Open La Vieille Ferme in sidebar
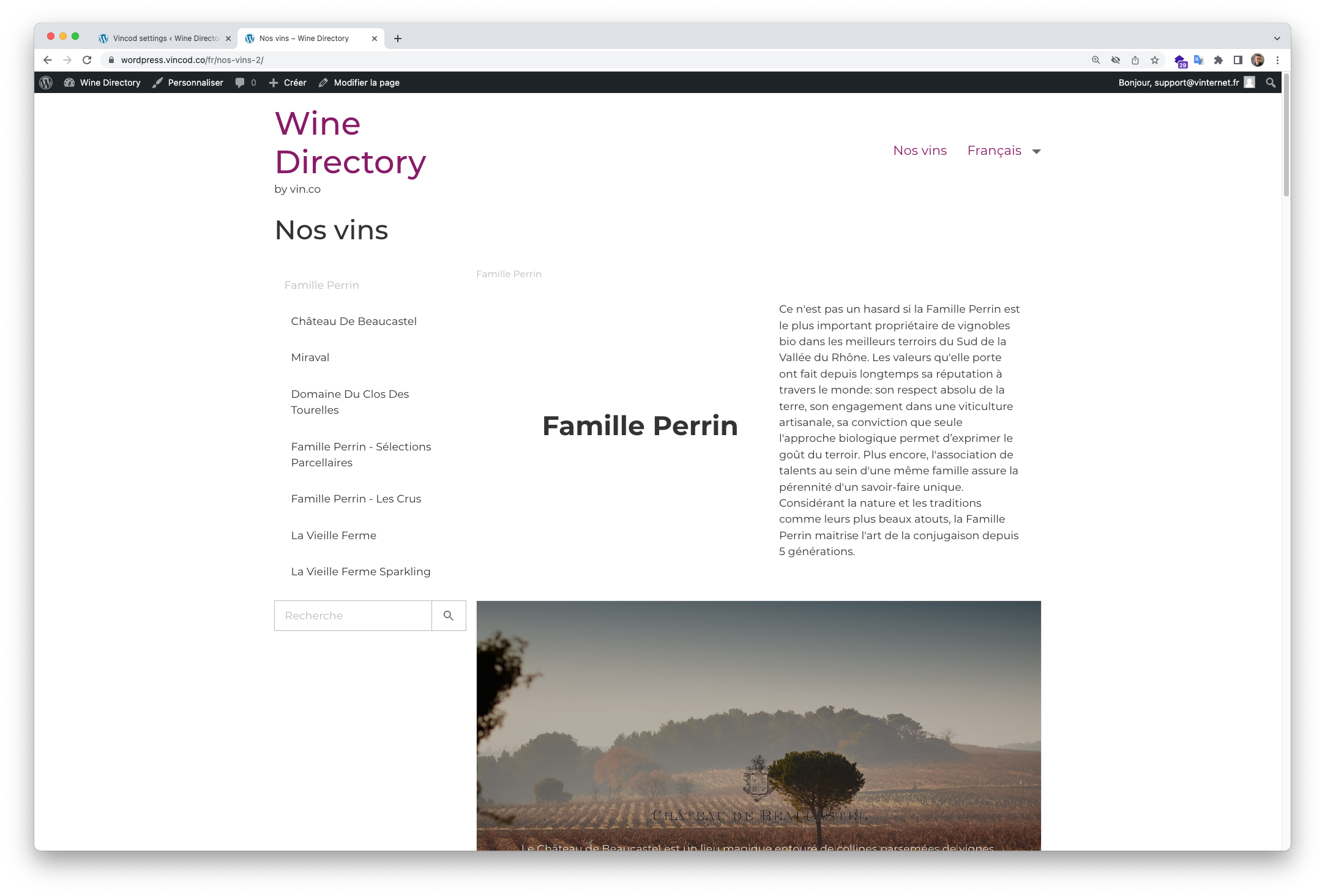 pos(334,536)
